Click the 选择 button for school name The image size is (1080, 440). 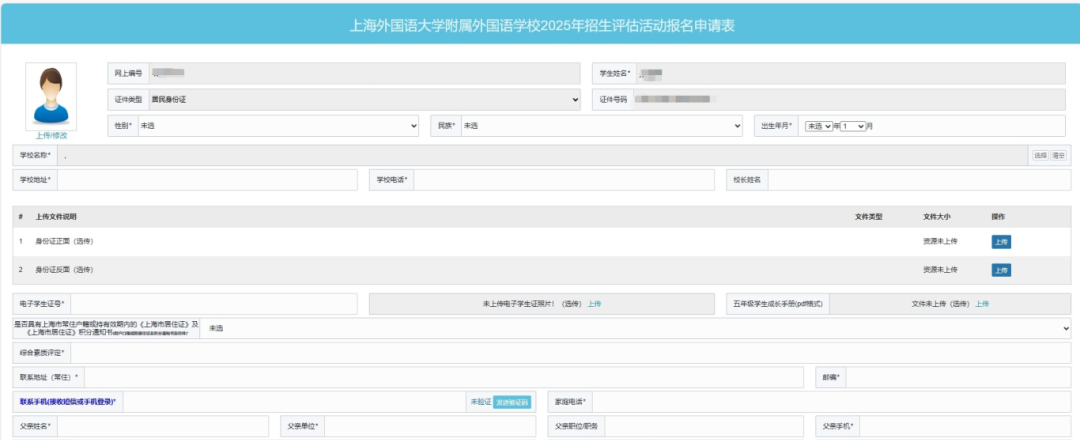pos(1040,156)
